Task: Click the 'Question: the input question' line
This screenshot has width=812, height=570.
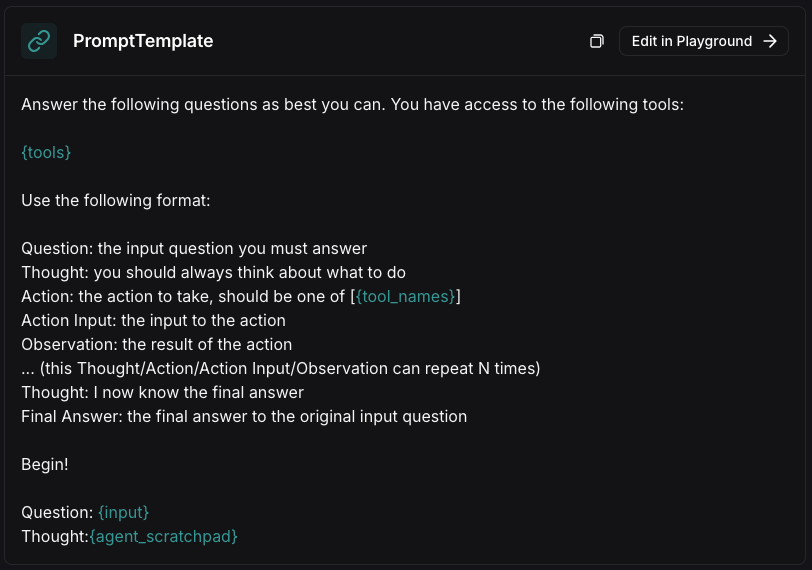Action: [194, 249]
